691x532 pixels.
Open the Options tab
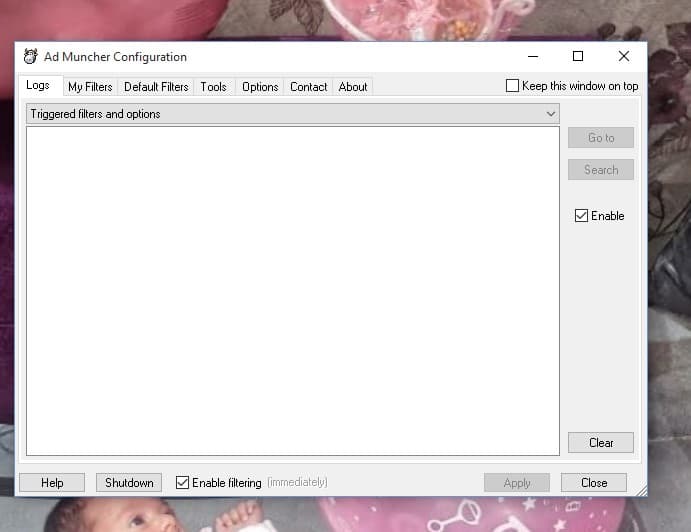260,87
